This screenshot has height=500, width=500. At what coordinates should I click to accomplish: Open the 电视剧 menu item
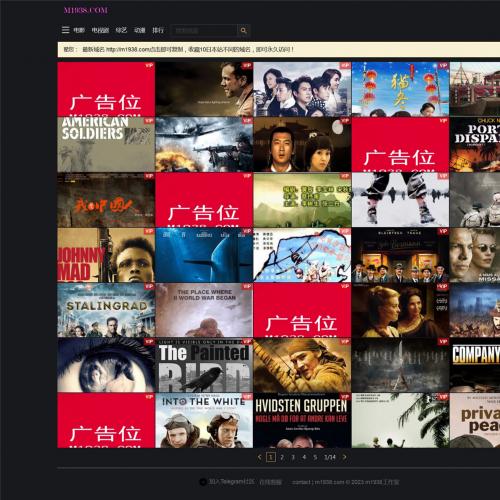(x=100, y=30)
